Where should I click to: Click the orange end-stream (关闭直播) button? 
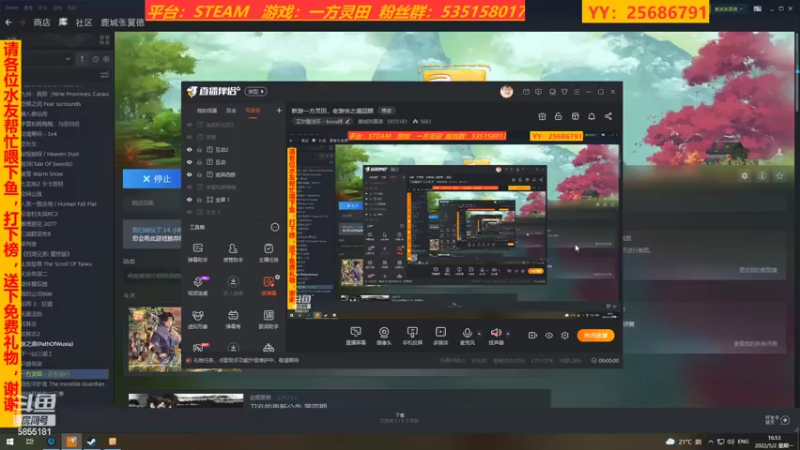pyautogui.click(x=595, y=335)
